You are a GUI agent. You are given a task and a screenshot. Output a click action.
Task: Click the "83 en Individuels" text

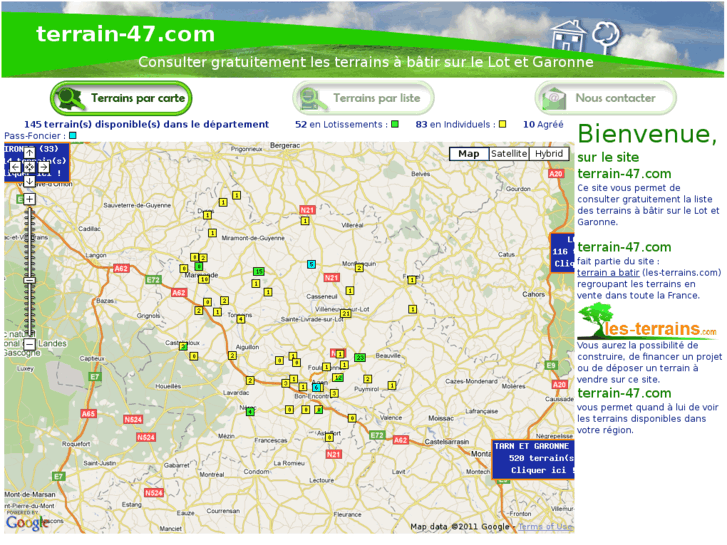tap(453, 124)
